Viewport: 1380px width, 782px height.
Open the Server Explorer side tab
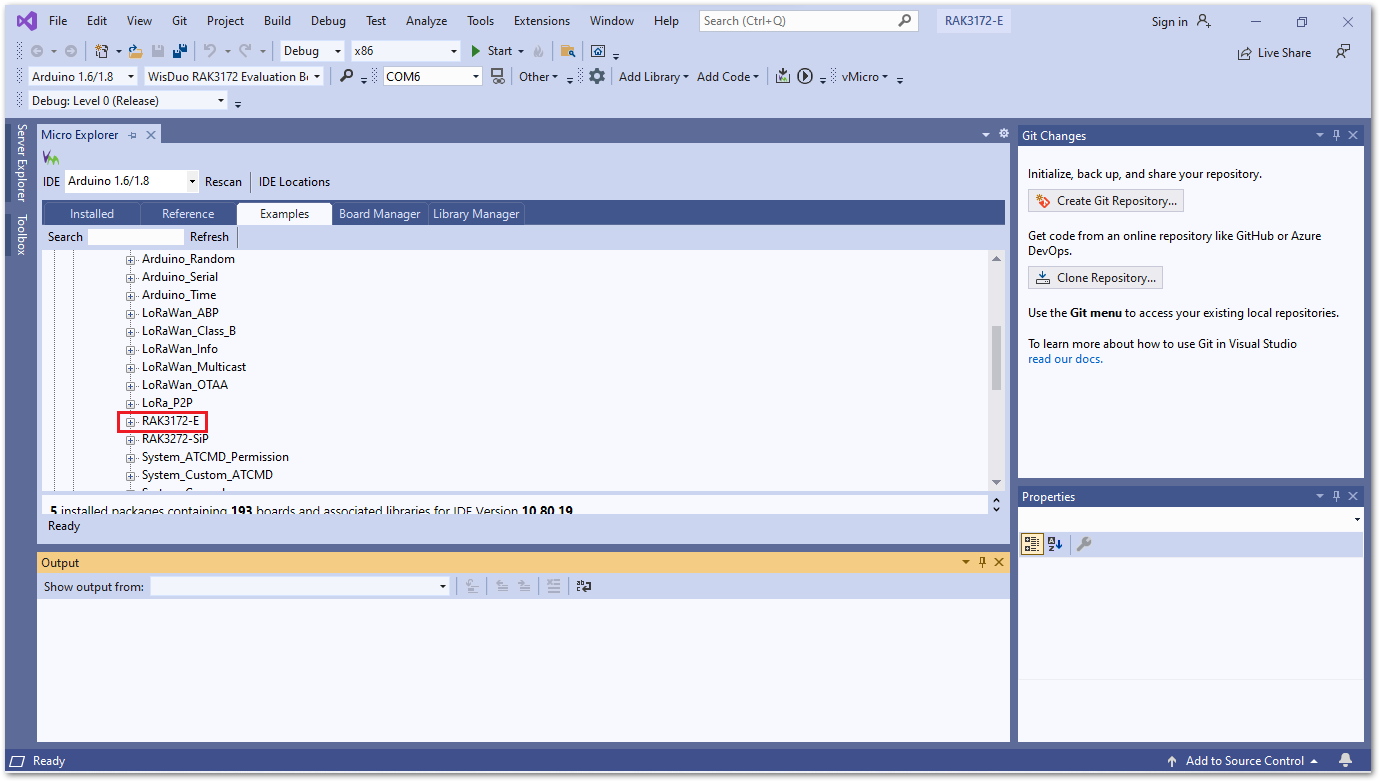21,163
